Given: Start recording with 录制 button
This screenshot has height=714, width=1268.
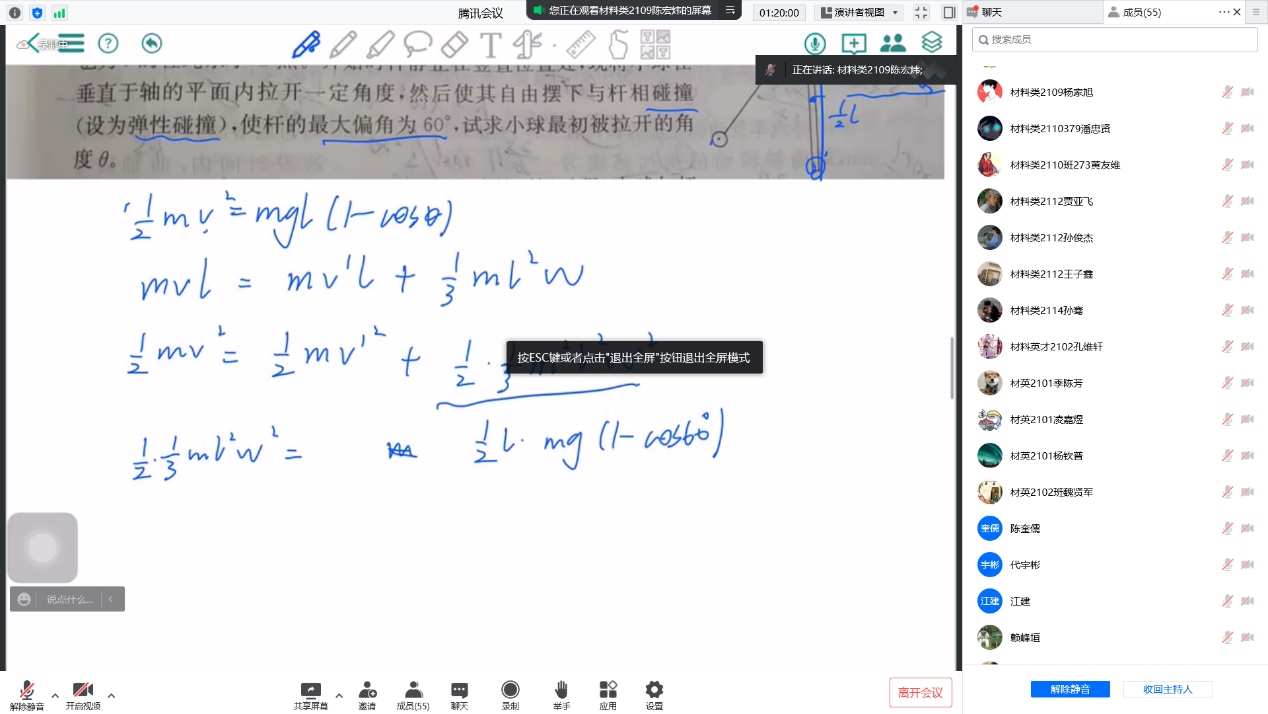Looking at the screenshot, I should 510,694.
